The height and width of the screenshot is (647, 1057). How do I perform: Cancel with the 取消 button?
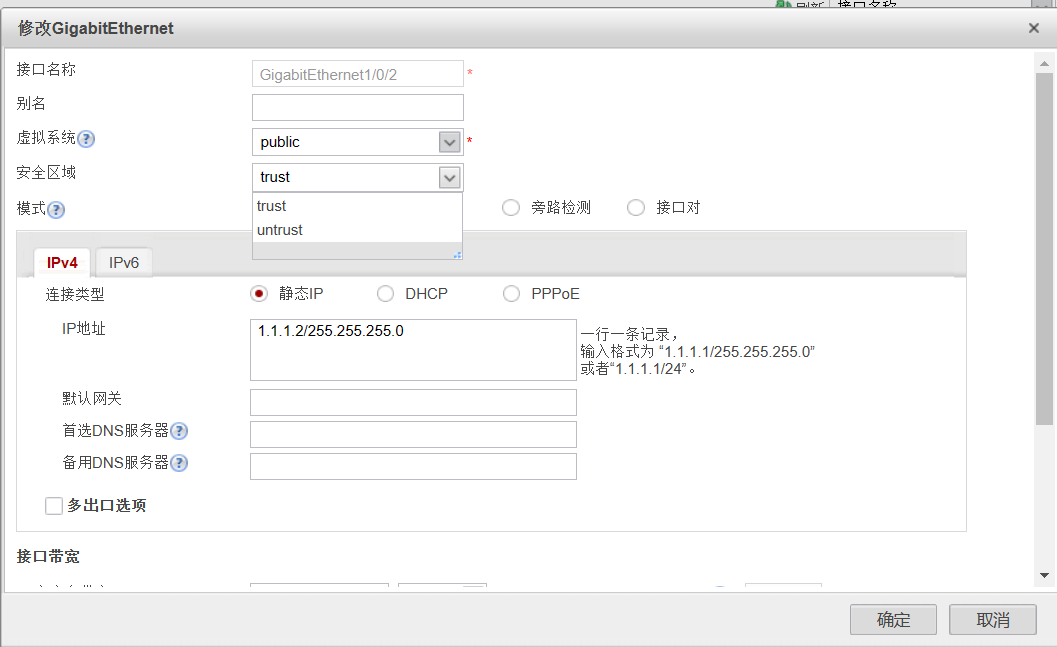[x=993, y=619]
